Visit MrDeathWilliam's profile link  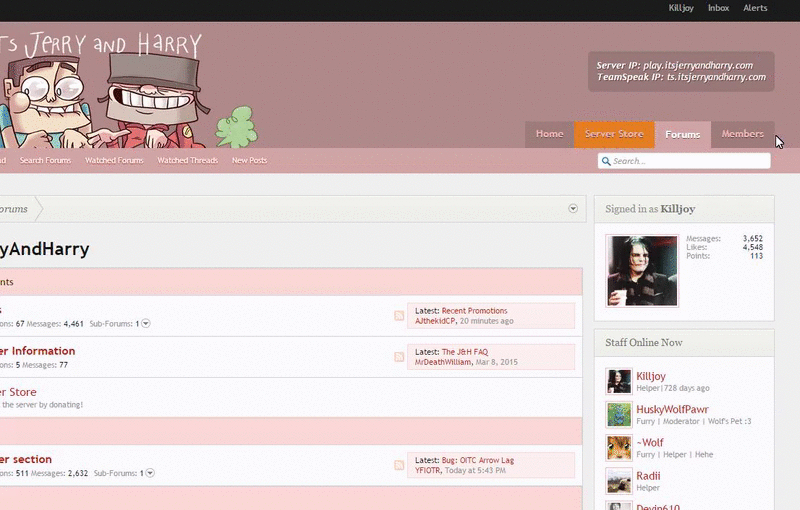coord(443,362)
